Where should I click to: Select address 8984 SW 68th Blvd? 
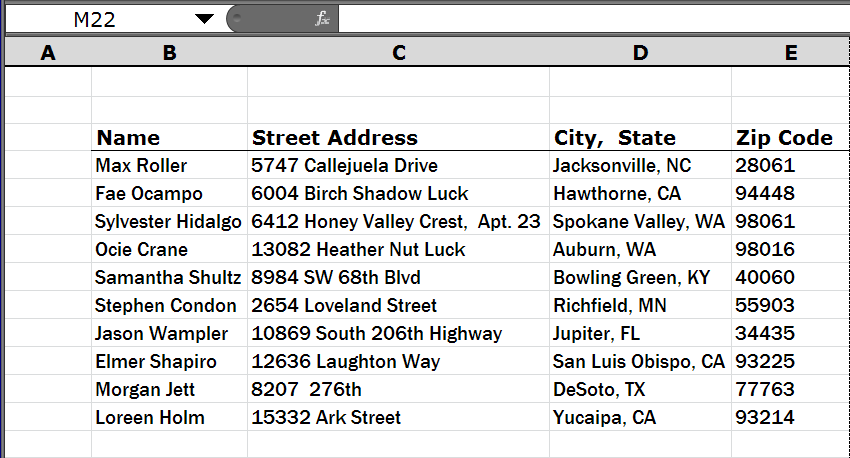click(398, 278)
